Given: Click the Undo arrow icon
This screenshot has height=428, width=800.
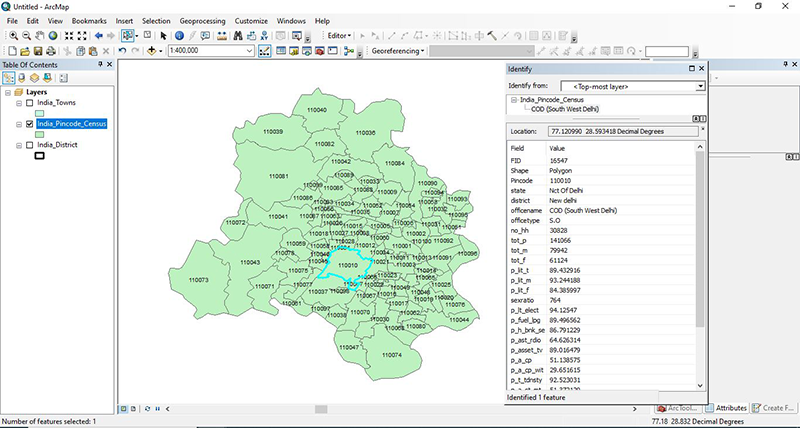Looking at the screenshot, I should (122, 50).
